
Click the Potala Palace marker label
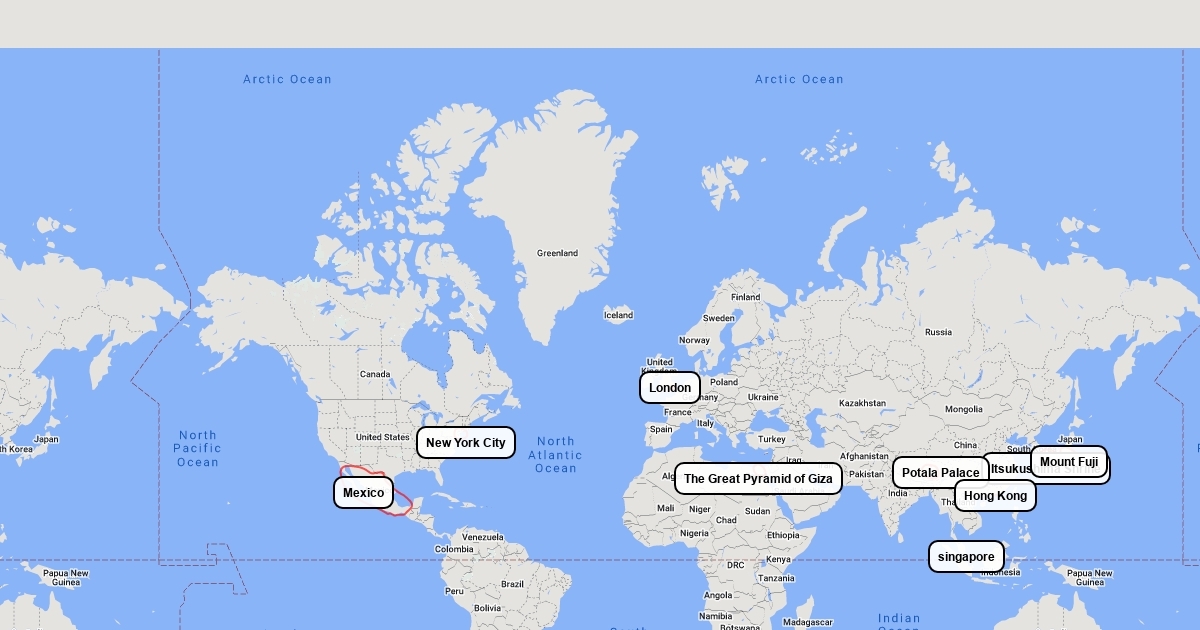click(939, 473)
